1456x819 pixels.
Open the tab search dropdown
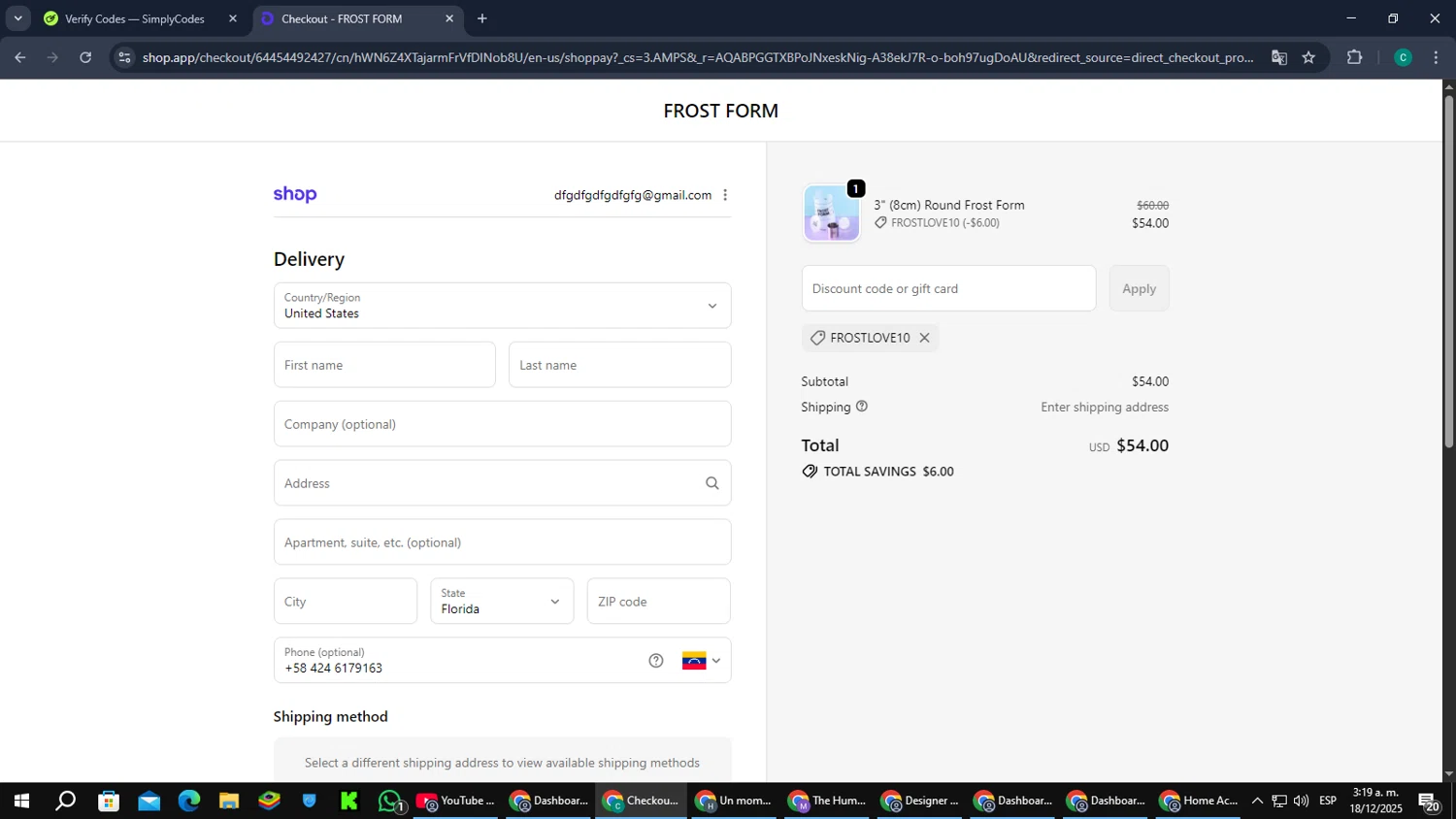click(x=17, y=18)
